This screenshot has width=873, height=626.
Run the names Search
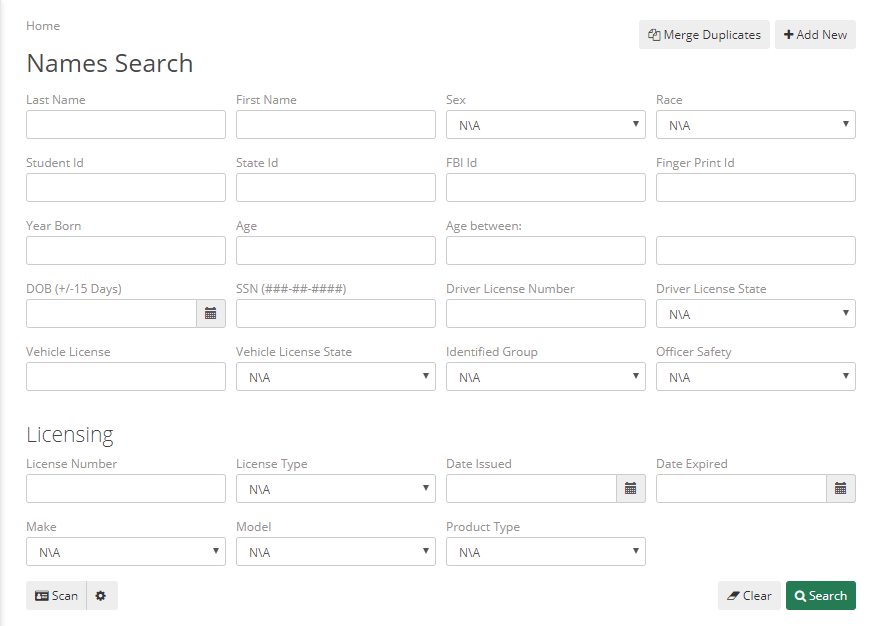[x=821, y=595]
